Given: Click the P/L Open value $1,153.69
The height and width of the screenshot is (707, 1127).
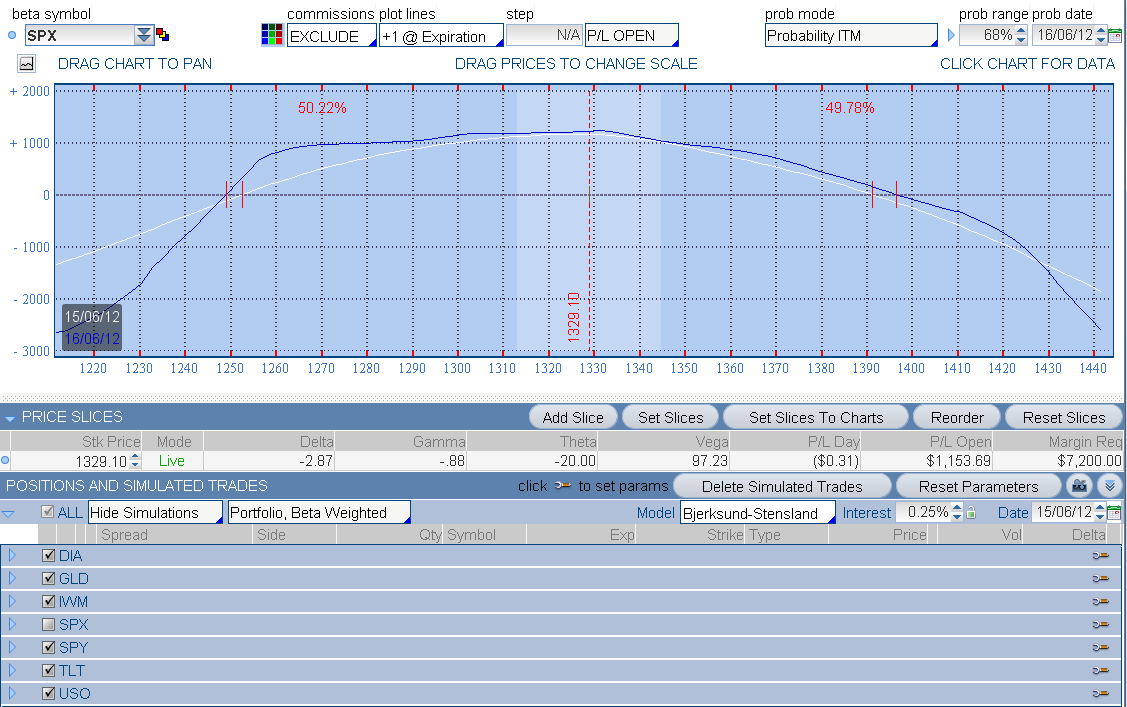Looking at the screenshot, I should (958, 461).
